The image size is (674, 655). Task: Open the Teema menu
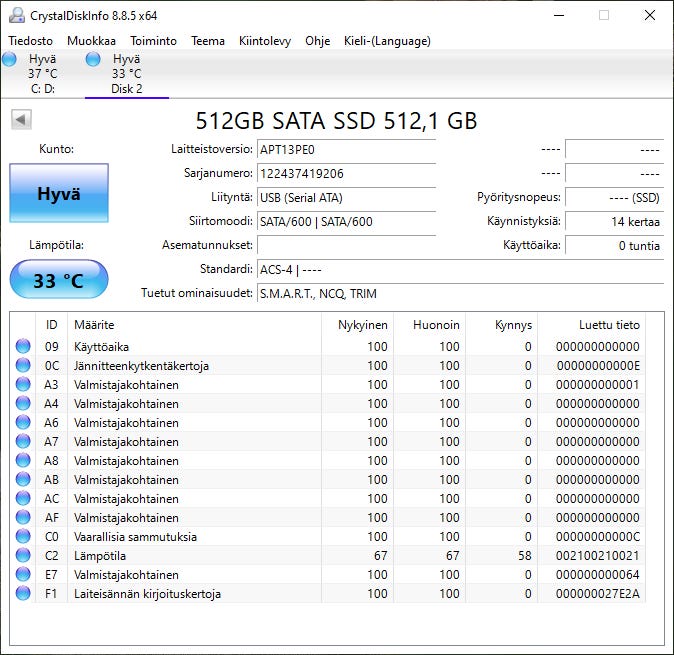[x=208, y=41]
